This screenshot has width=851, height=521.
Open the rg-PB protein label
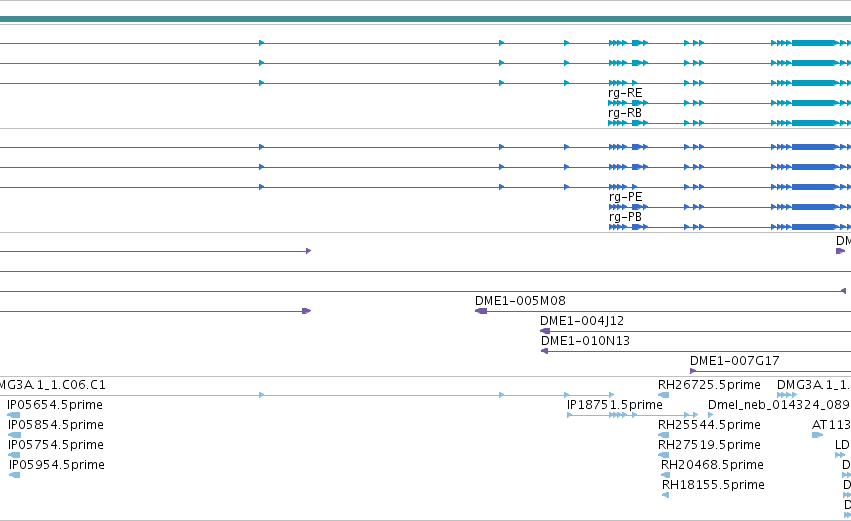[x=625, y=217]
